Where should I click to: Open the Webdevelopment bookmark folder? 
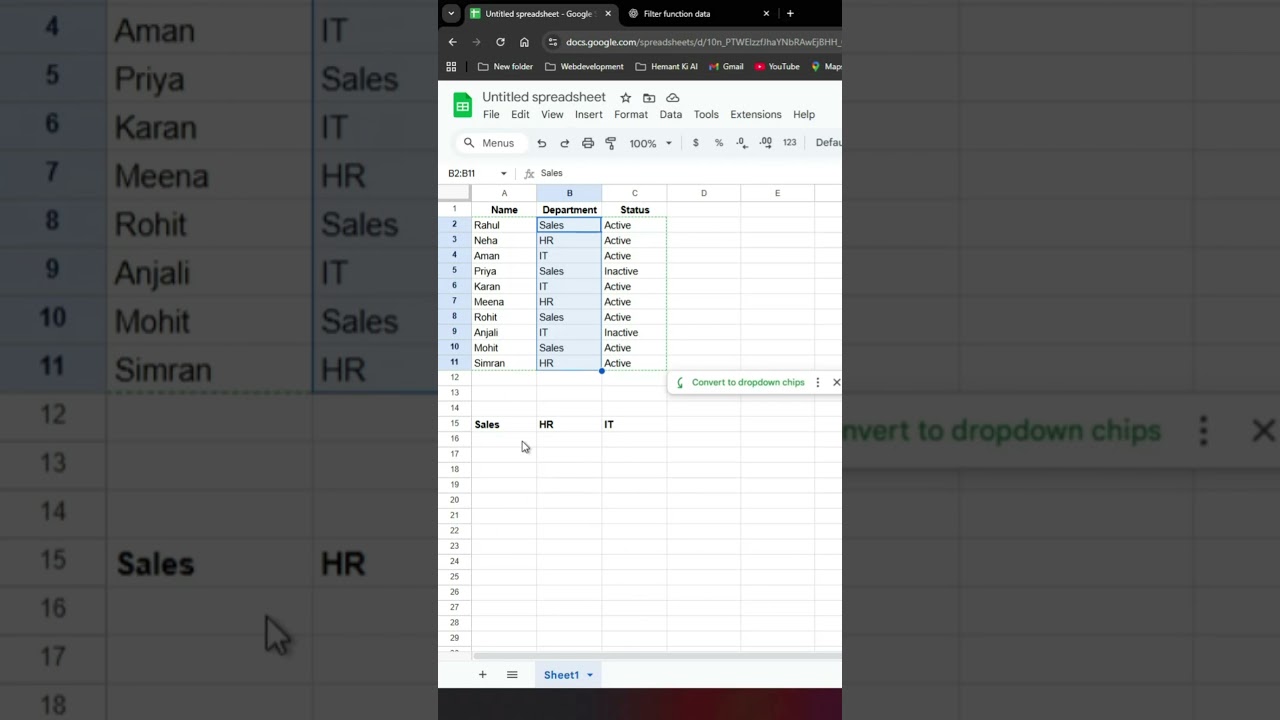click(x=584, y=67)
